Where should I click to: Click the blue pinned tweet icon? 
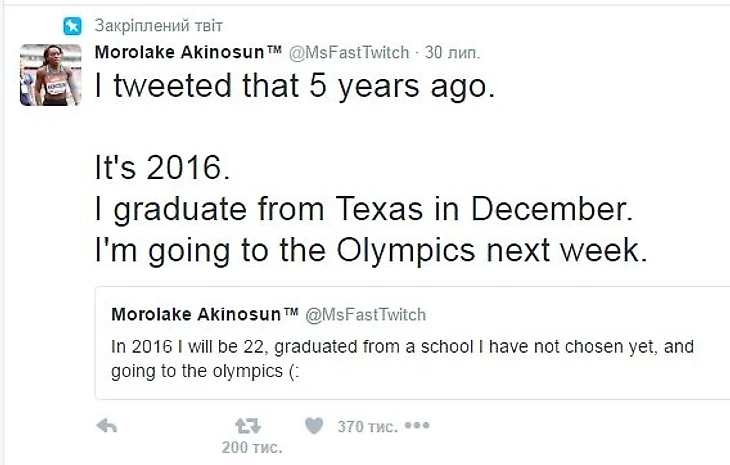click(70, 26)
